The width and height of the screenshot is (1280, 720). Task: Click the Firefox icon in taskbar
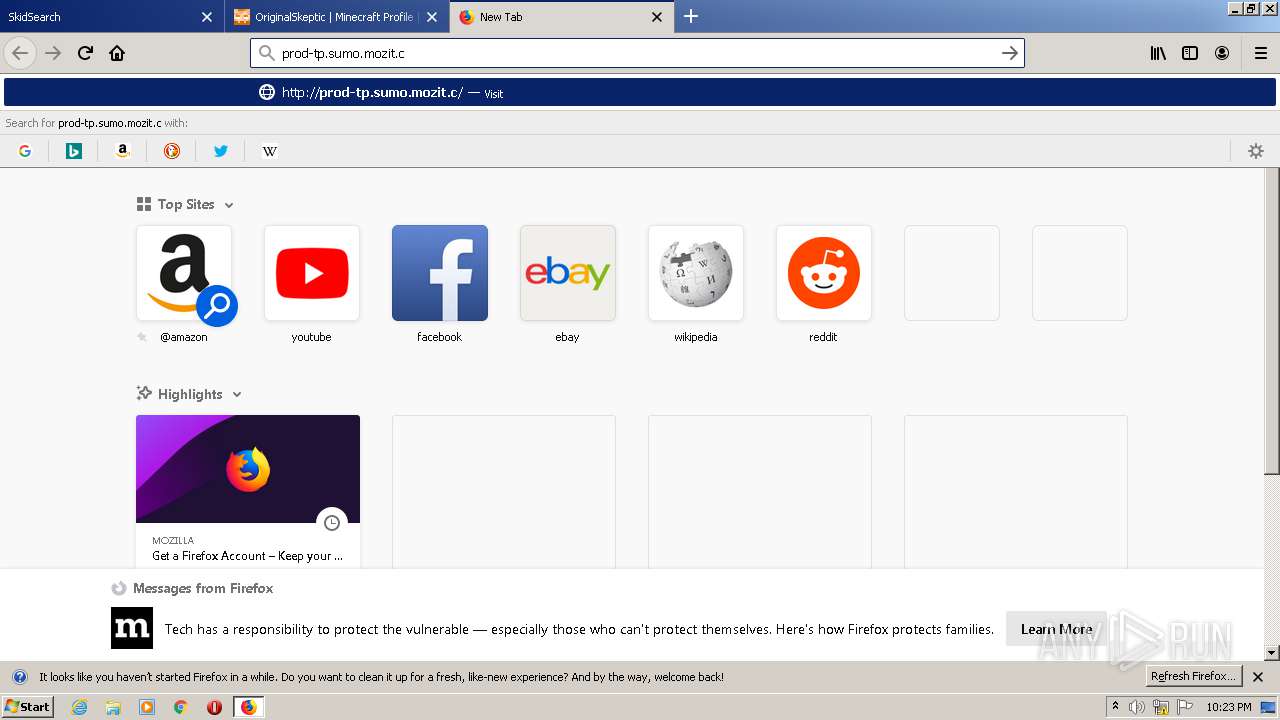(248, 707)
